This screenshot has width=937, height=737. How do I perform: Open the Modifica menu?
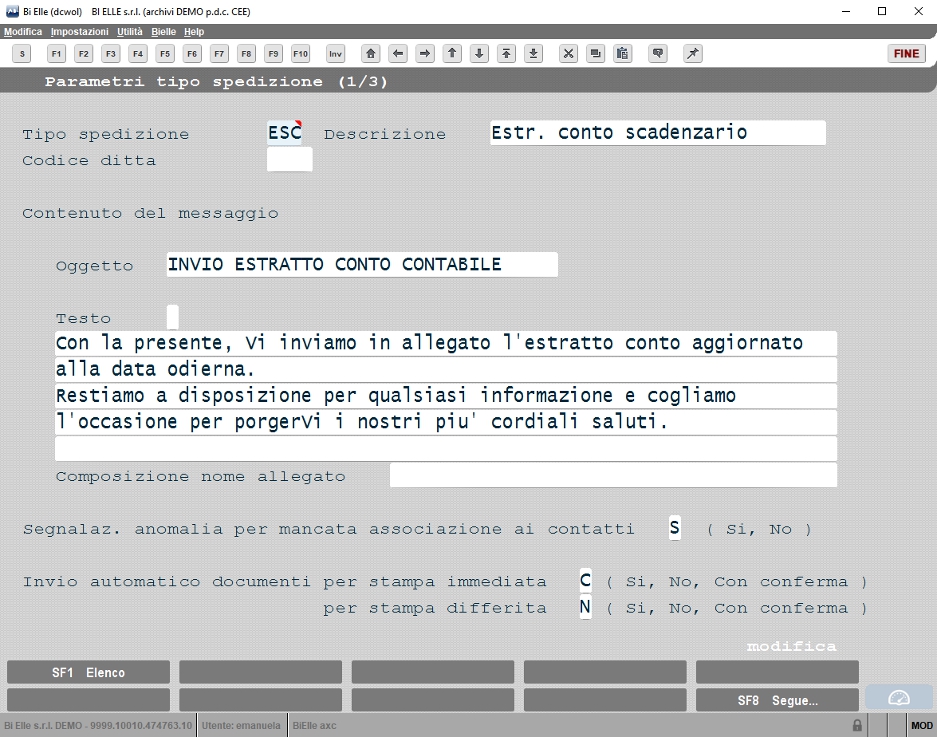click(x=23, y=32)
